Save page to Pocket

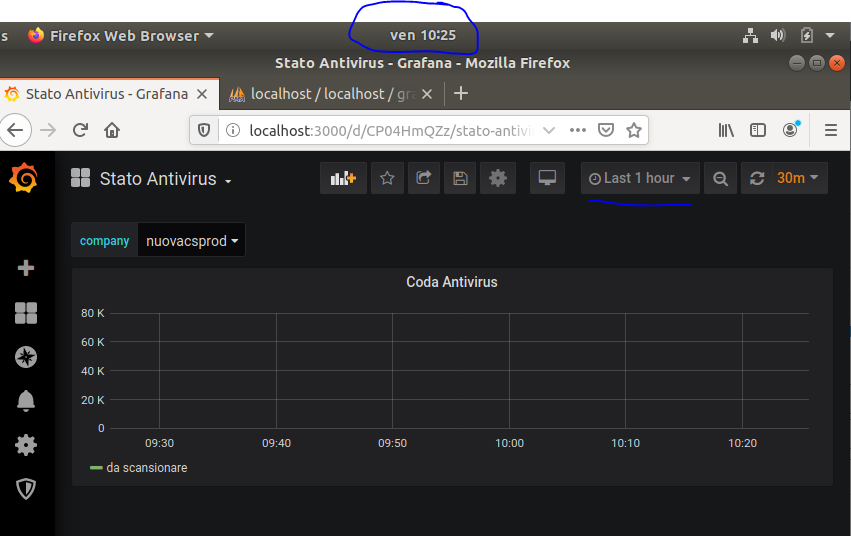(606, 130)
